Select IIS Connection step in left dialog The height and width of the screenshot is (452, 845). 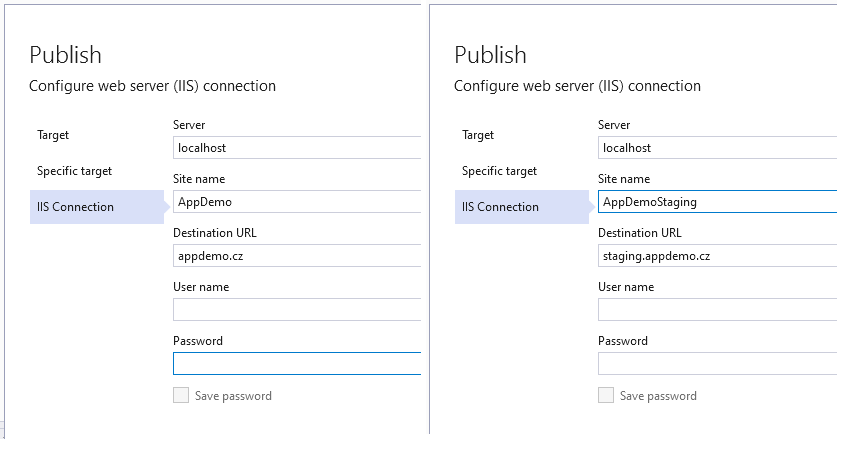click(x=97, y=207)
